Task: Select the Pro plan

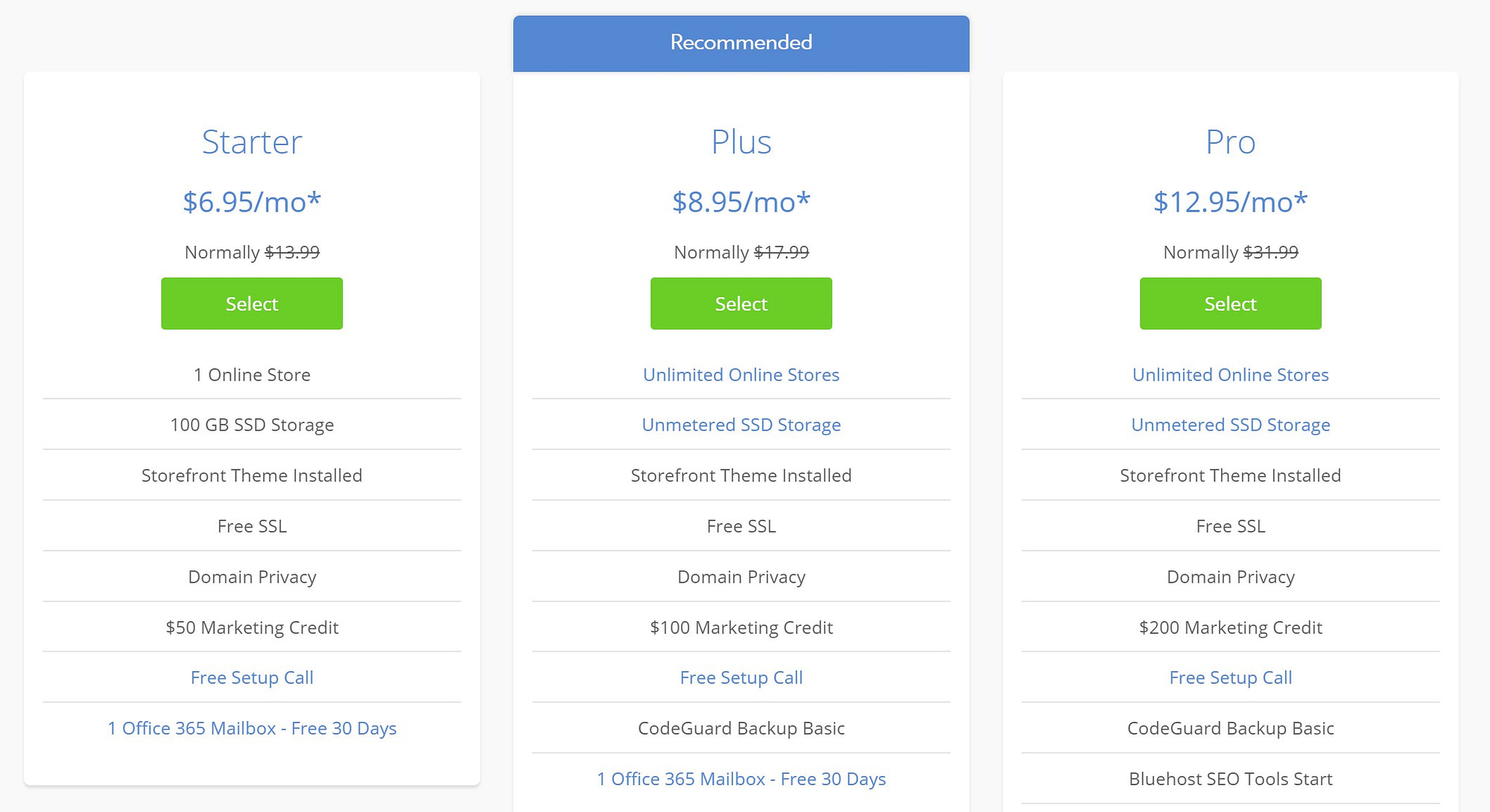Action: [x=1229, y=303]
